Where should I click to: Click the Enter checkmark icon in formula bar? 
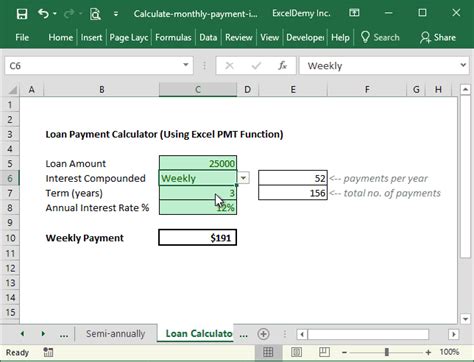pyautogui.click(x=256, y=66)
